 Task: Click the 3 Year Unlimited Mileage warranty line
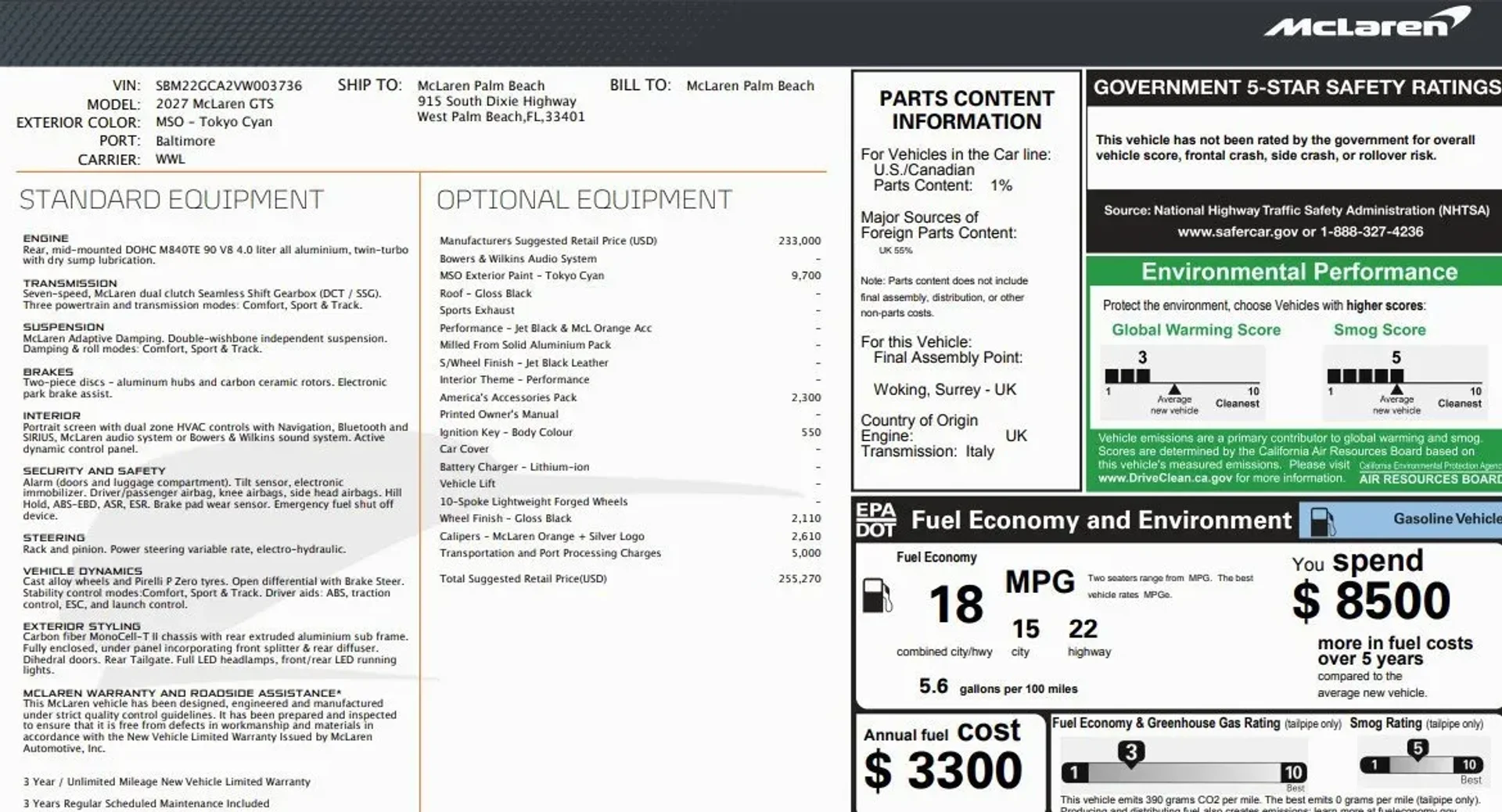pos(167,781)
